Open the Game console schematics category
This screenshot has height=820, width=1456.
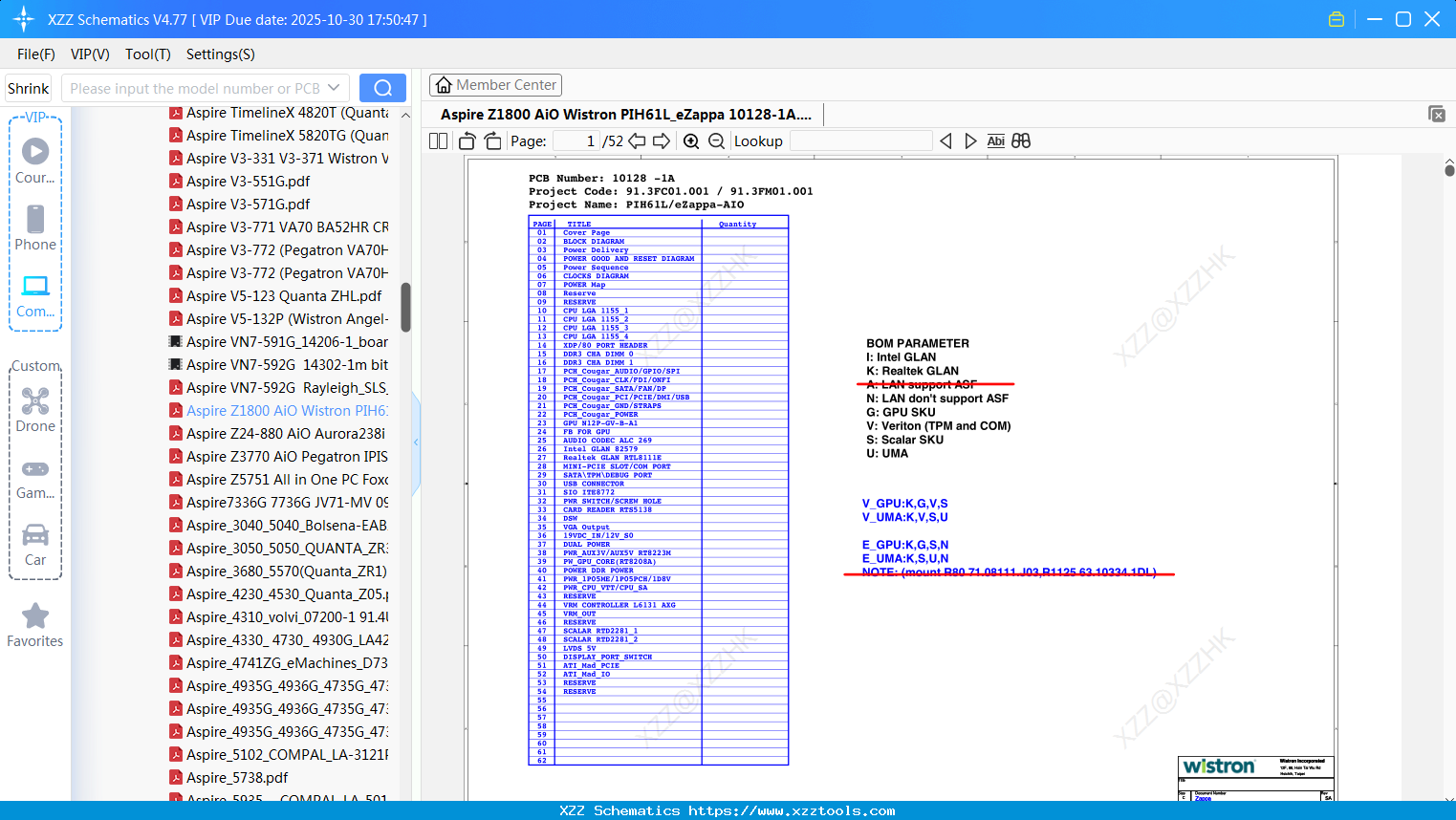click(x=35, y=479)
